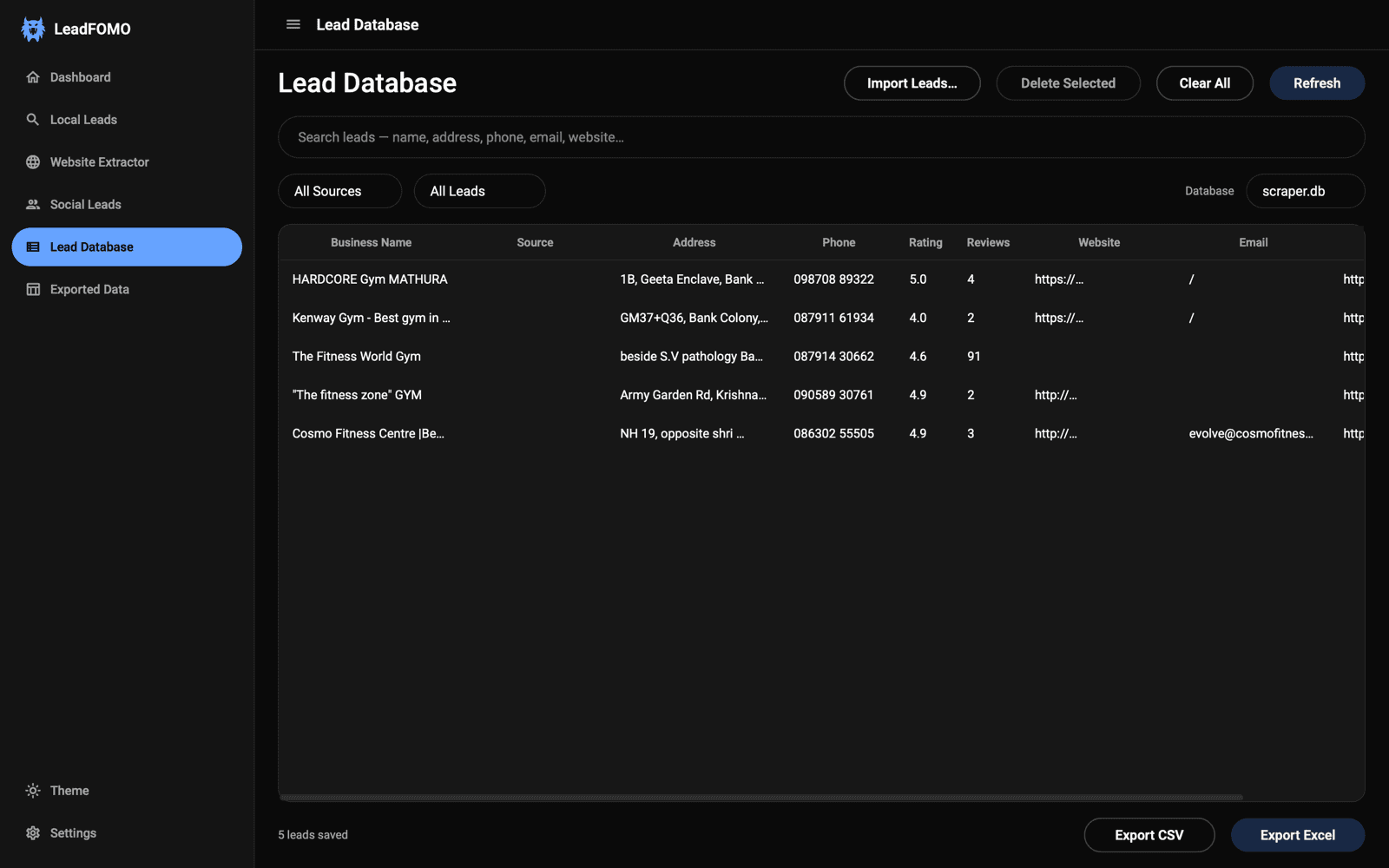Select "The fitness zone" GYM row

pos(821,395)
